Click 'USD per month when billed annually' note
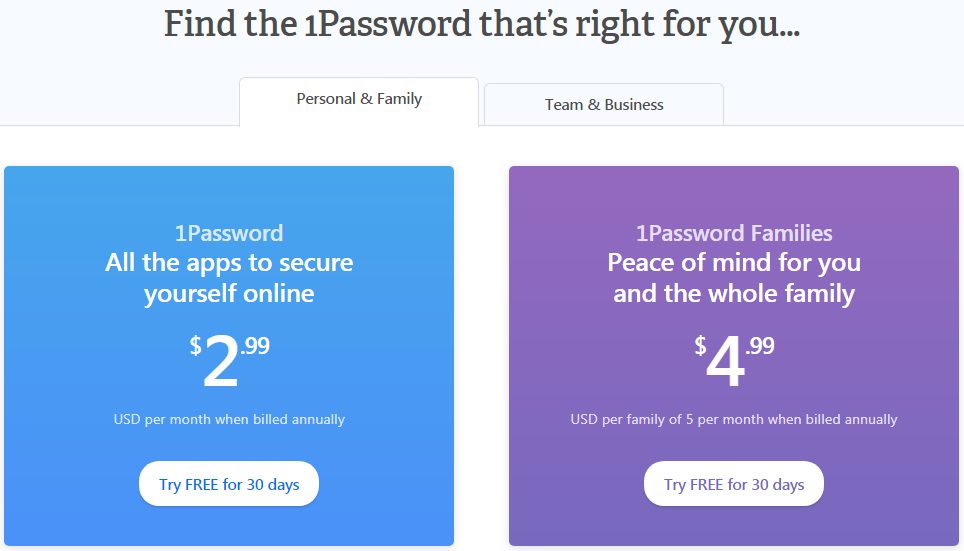This screenshot has width=964, height=551. pyautogui.click(x=229, y=419)
